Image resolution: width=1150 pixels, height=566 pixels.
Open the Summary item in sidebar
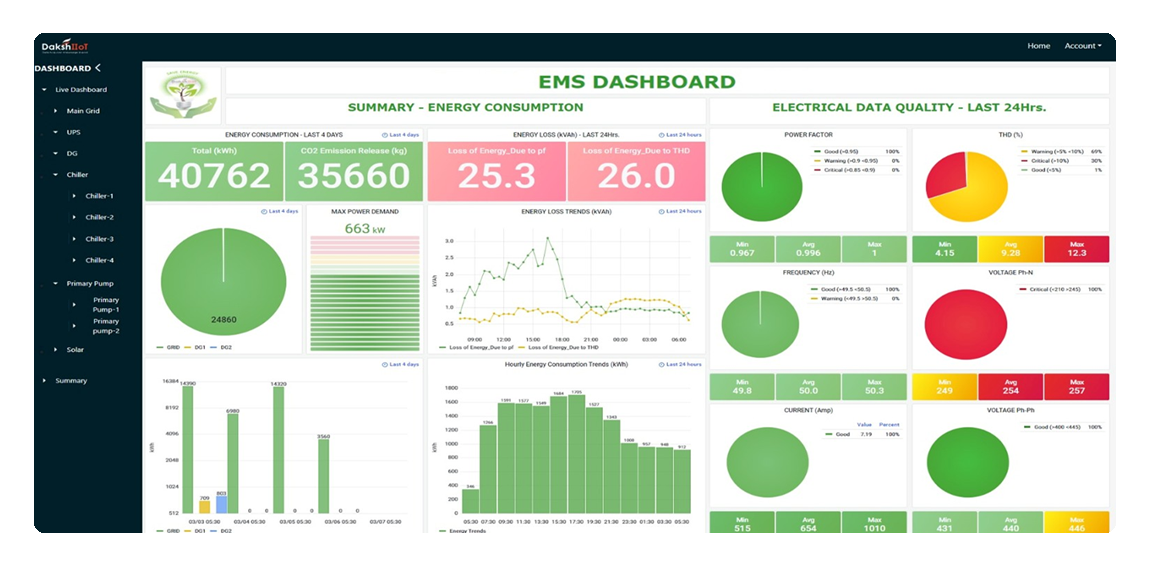(x=71, y=381)
